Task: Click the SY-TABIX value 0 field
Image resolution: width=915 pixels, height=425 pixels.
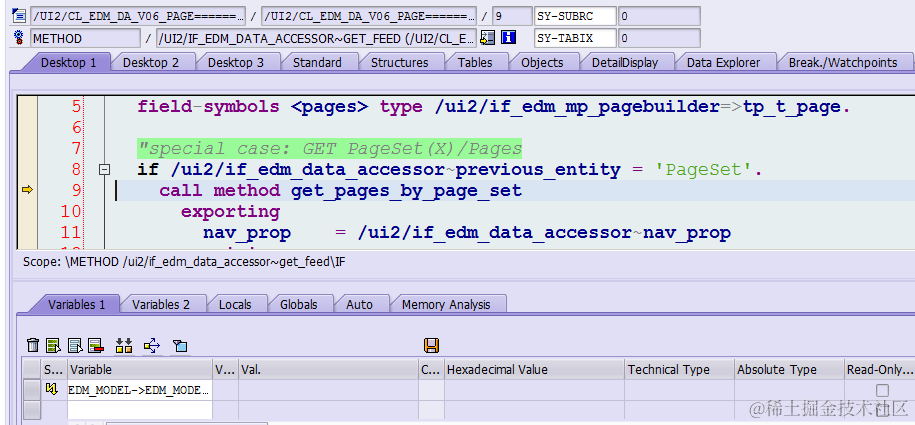Action: [659, 39]
